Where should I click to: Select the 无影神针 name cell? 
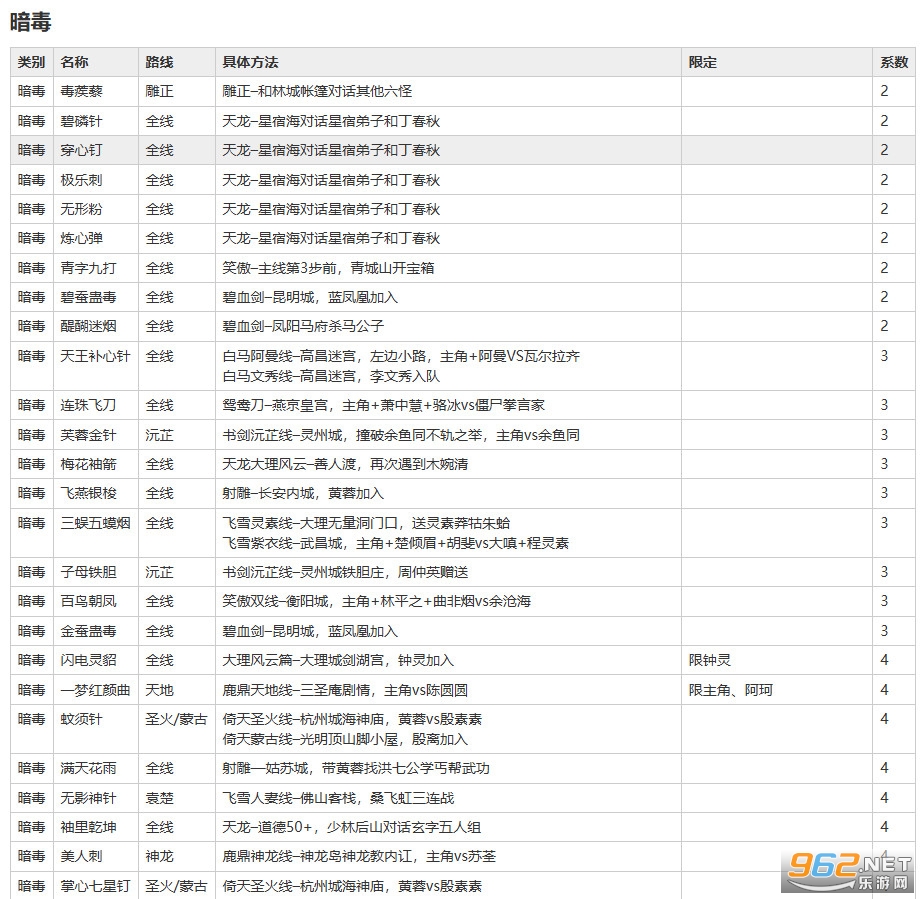tap(96, 798)
